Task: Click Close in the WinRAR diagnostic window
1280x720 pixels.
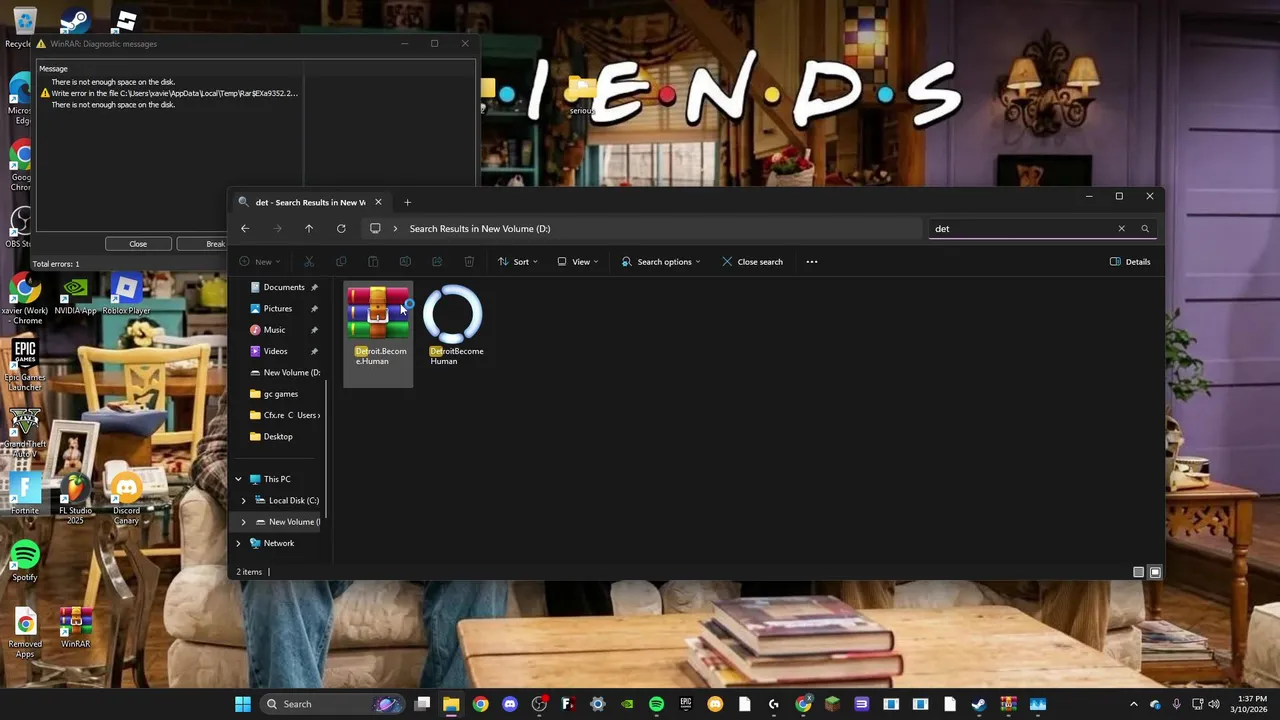Action: point(138,244)
